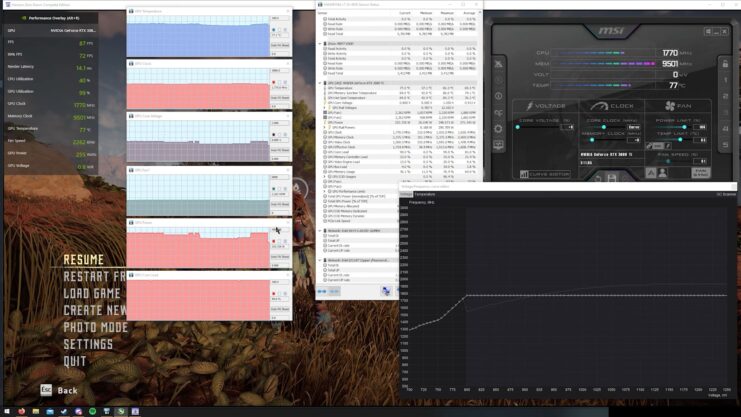
Task: Click the Afterburner save profile floppy icon
Action: [x=612, y=178]
